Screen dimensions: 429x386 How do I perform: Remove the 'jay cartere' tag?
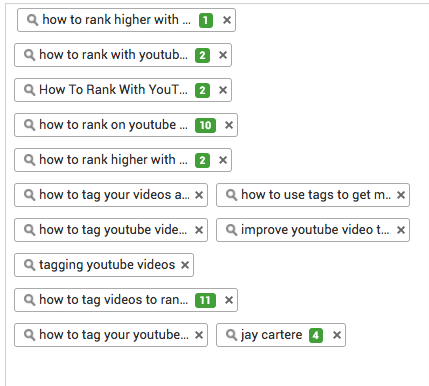[337, 335]
